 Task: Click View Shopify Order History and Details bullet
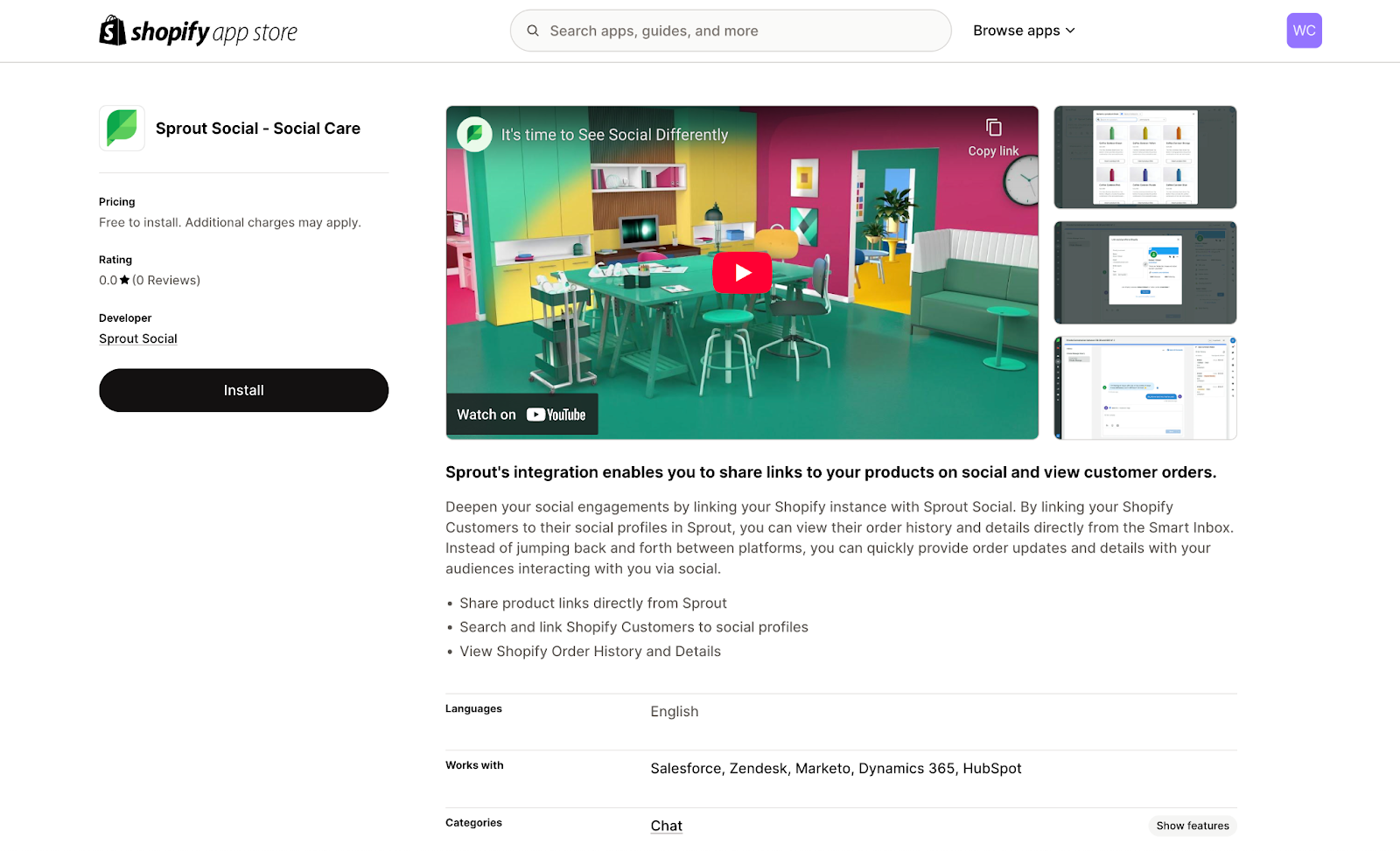click(590, 652)
